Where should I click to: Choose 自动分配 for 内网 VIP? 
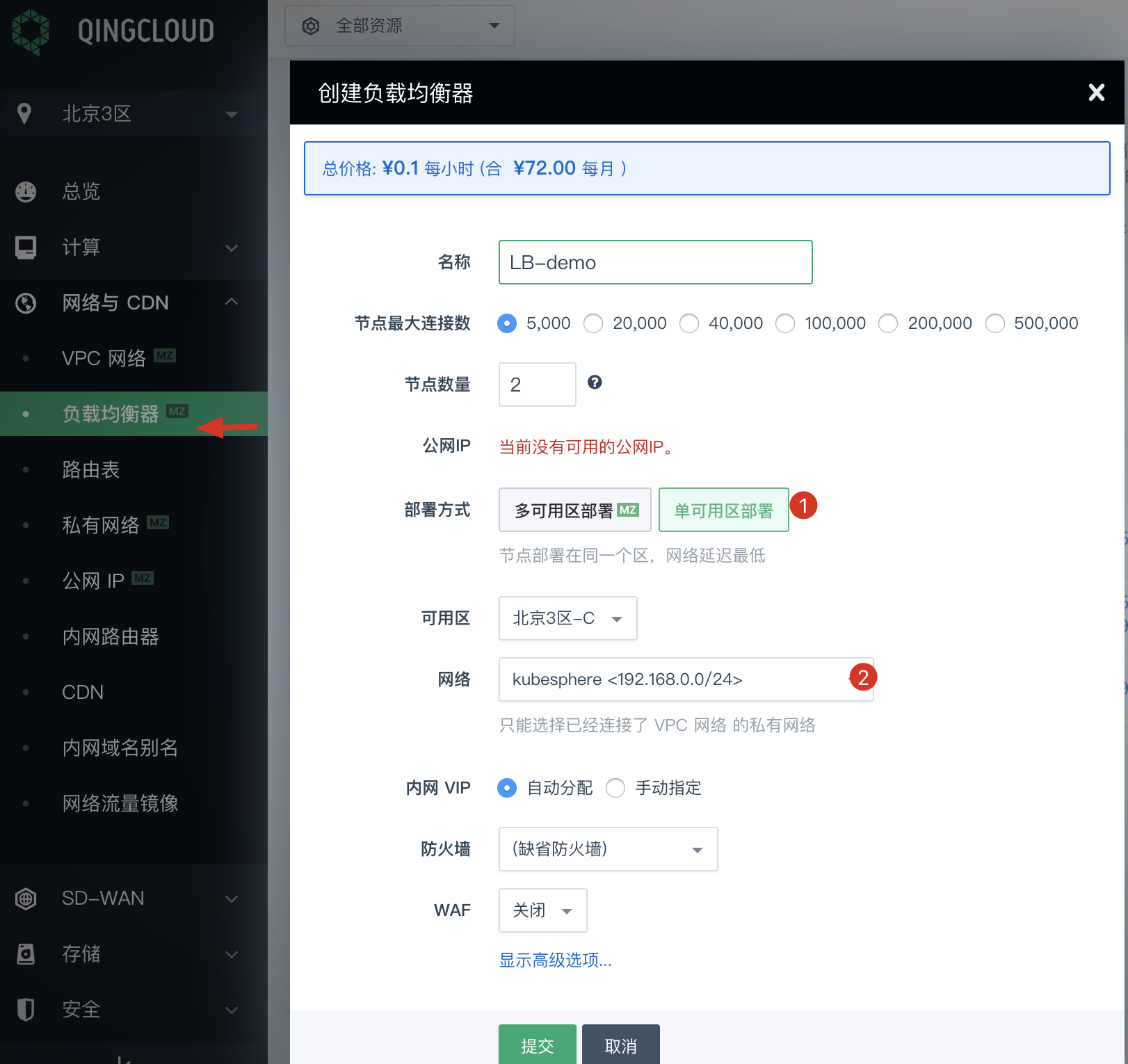click(507, 788)
